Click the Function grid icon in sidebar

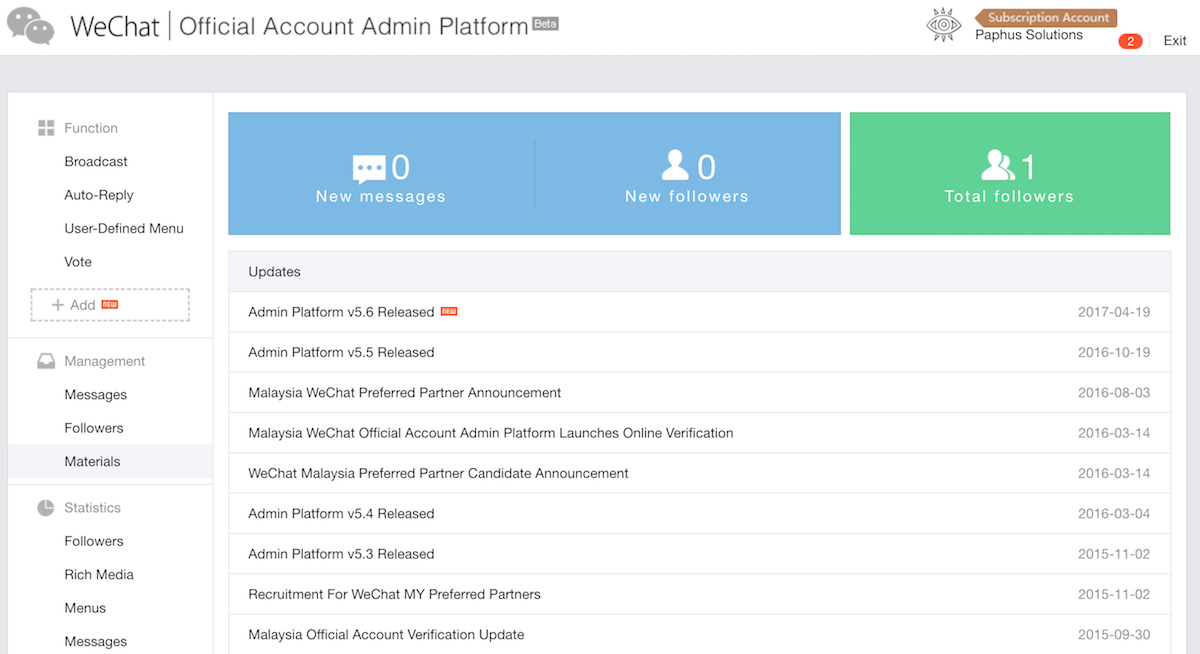click(46, 128)
